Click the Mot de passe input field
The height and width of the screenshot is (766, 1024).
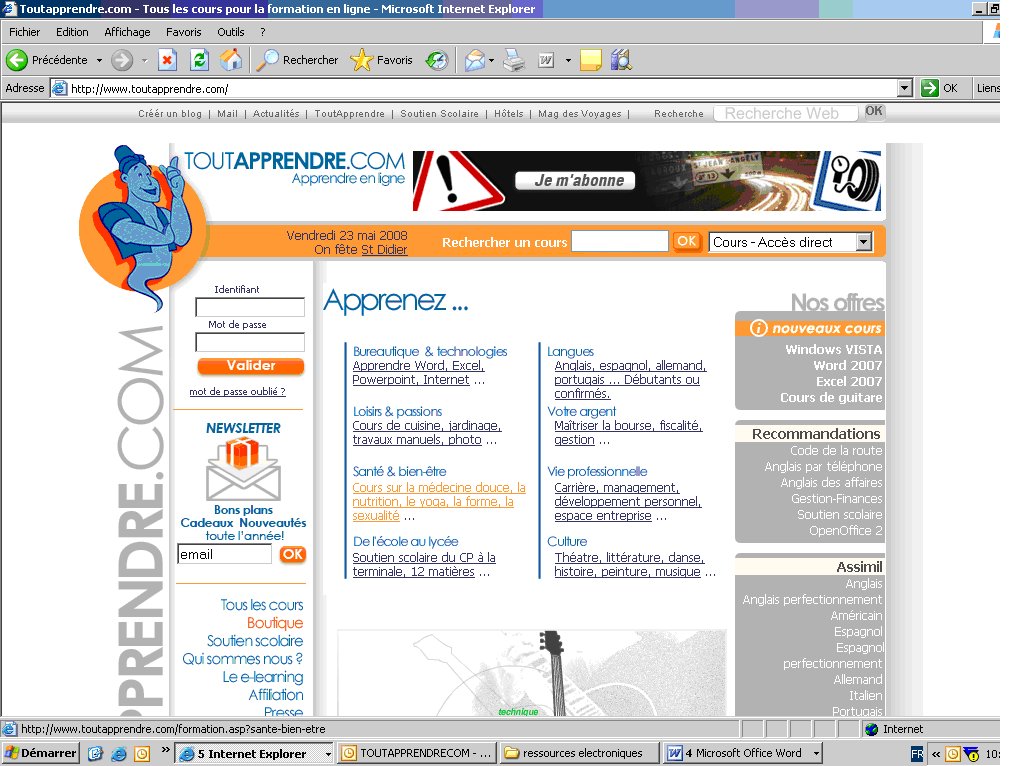tap(250, 342)
